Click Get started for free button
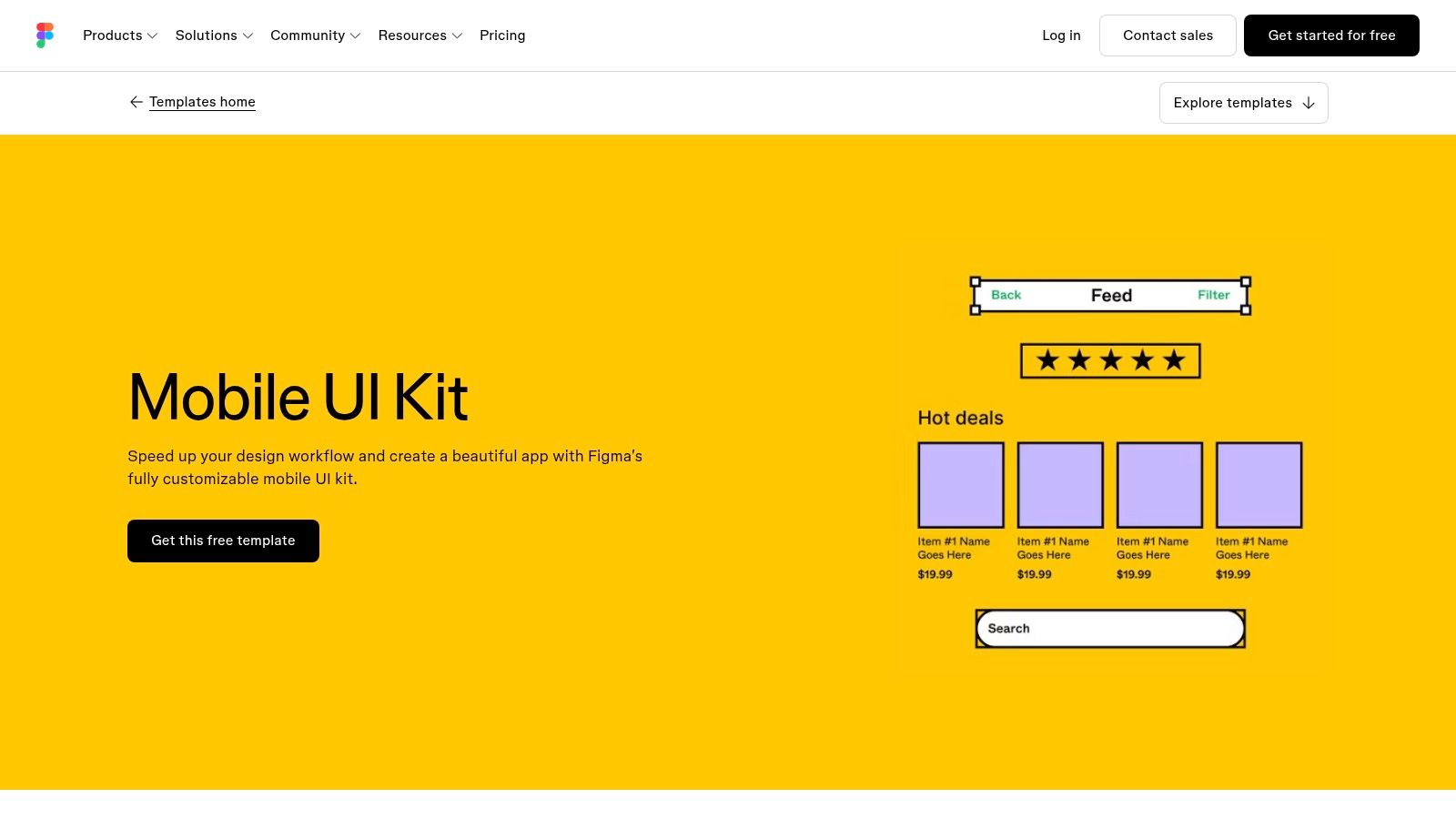The image size is (1456, 819). pos(1331,35)
